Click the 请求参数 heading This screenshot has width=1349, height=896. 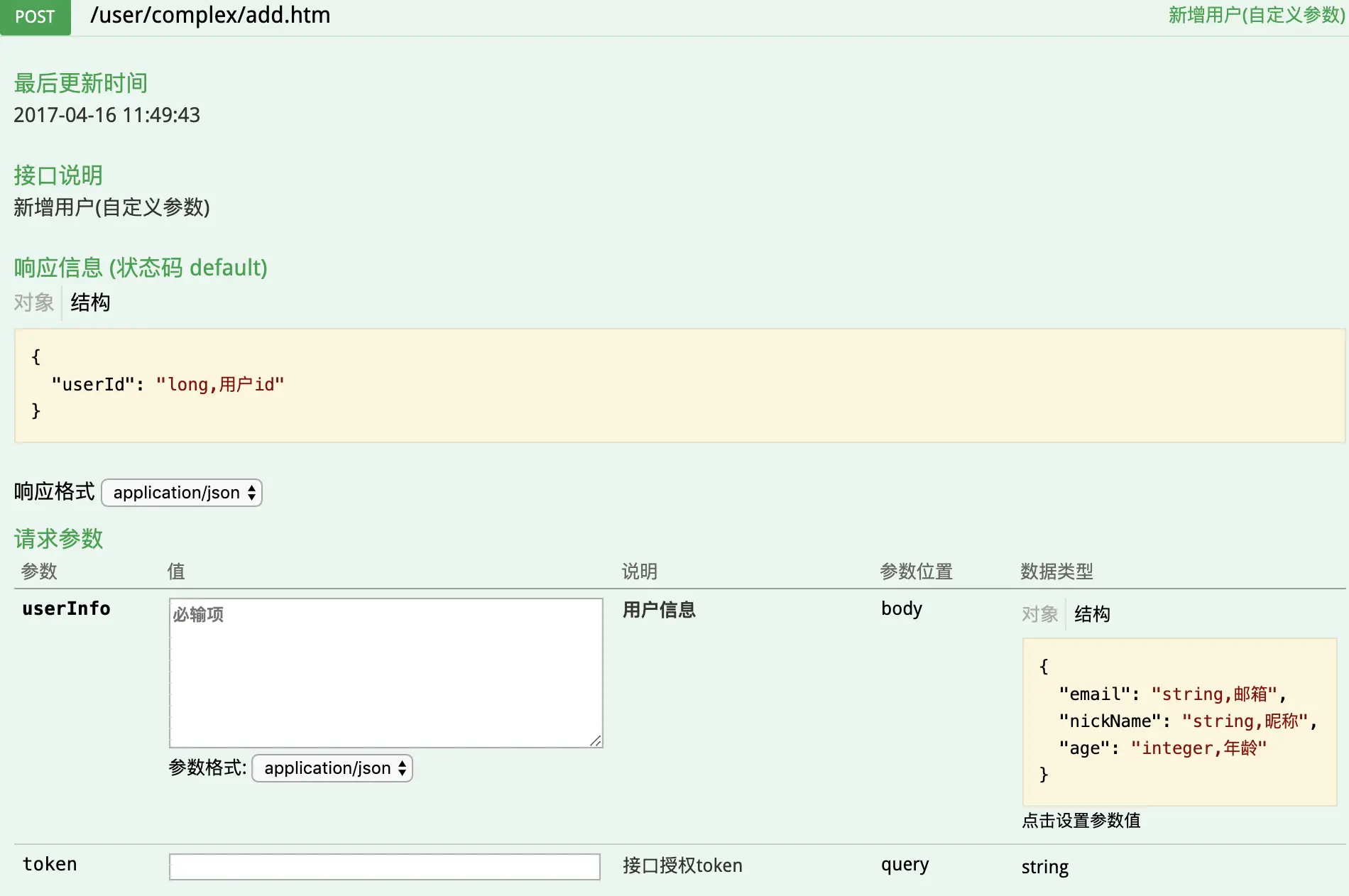coord(58,539)
